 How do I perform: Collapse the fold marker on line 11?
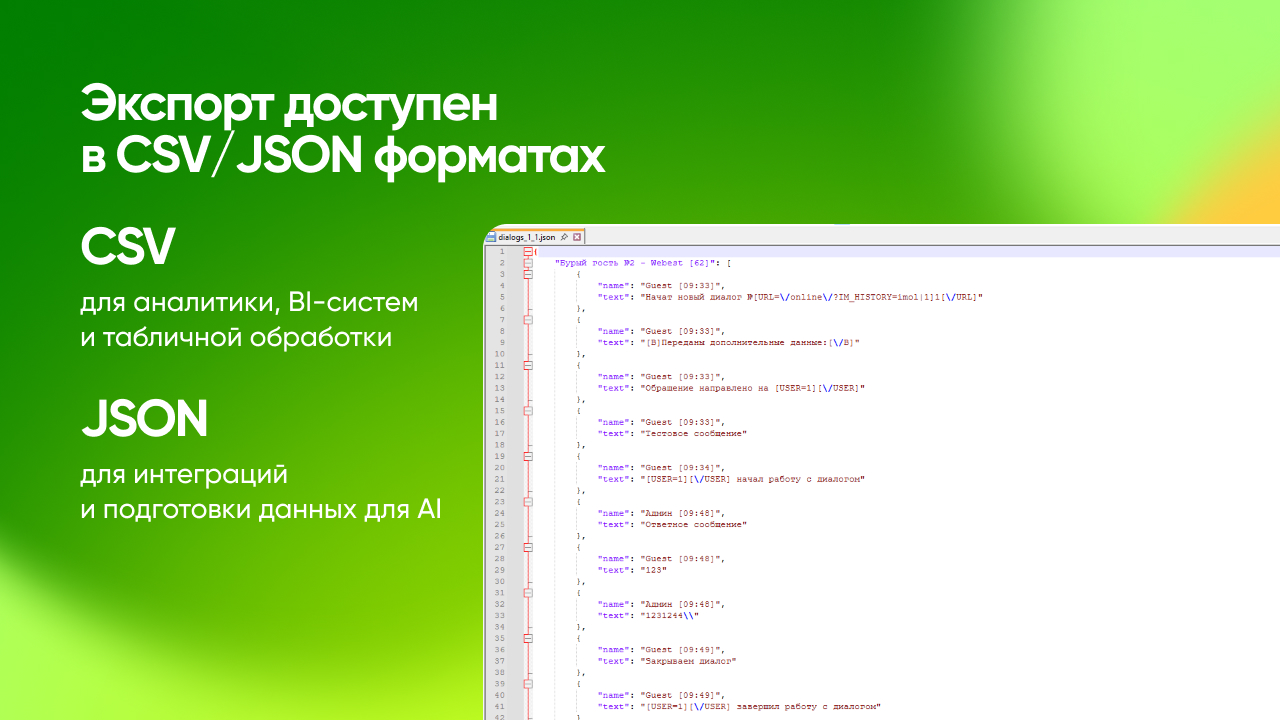coord(528,366)
